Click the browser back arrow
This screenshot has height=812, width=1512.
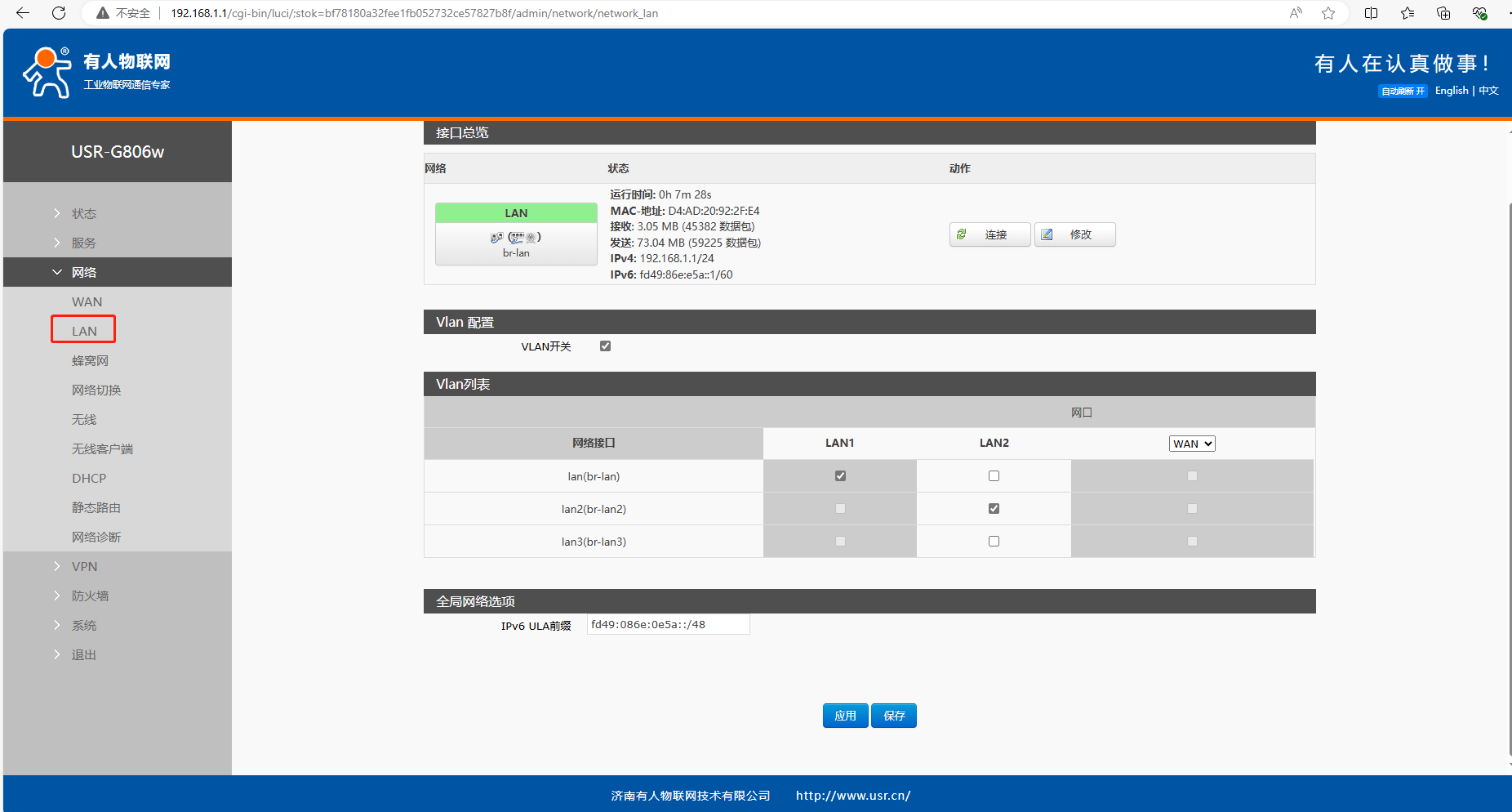(x=23, y=13)
